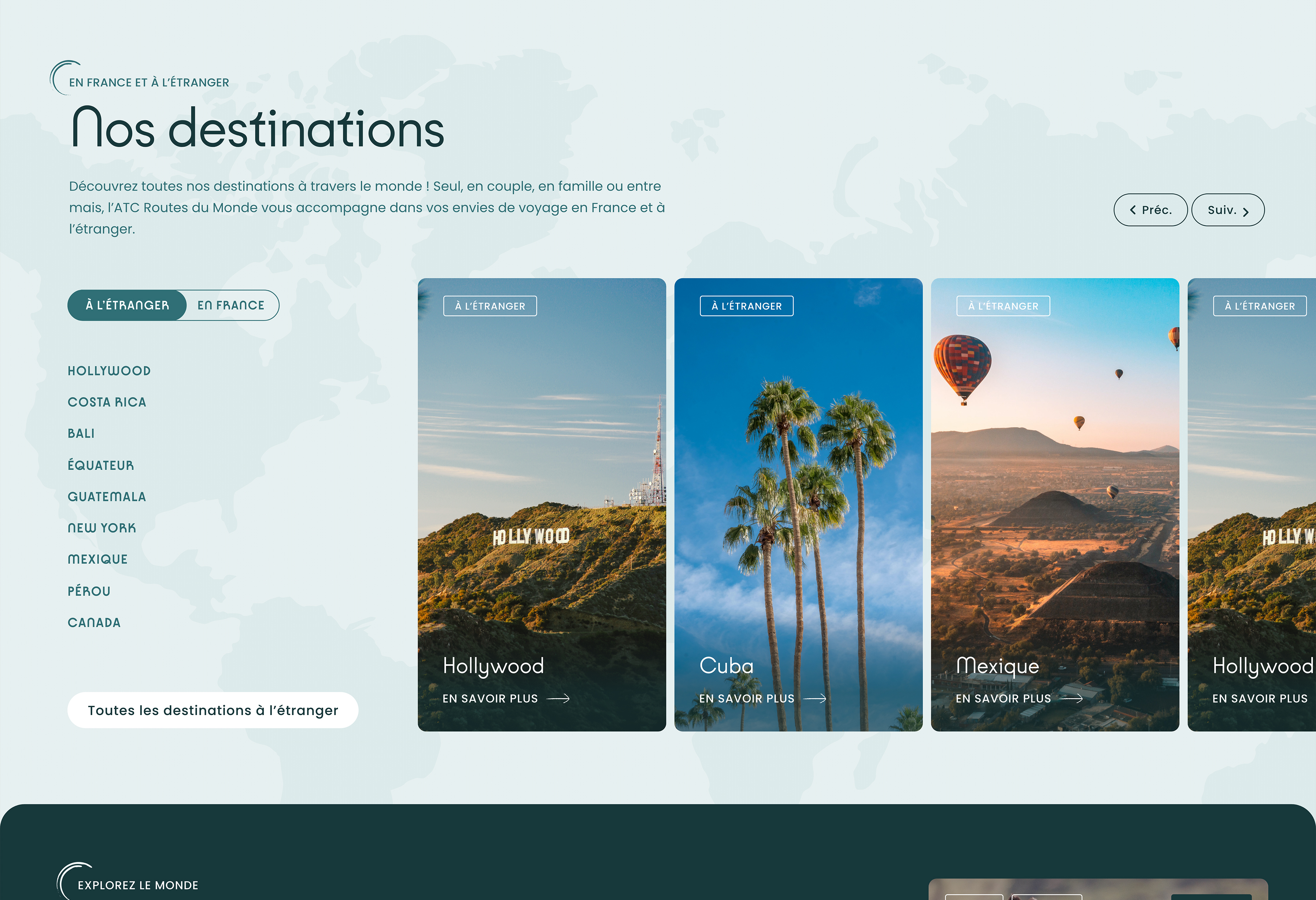Click En savoir plus on Mexique card

pyautogui.click(x=1003, y=698)
